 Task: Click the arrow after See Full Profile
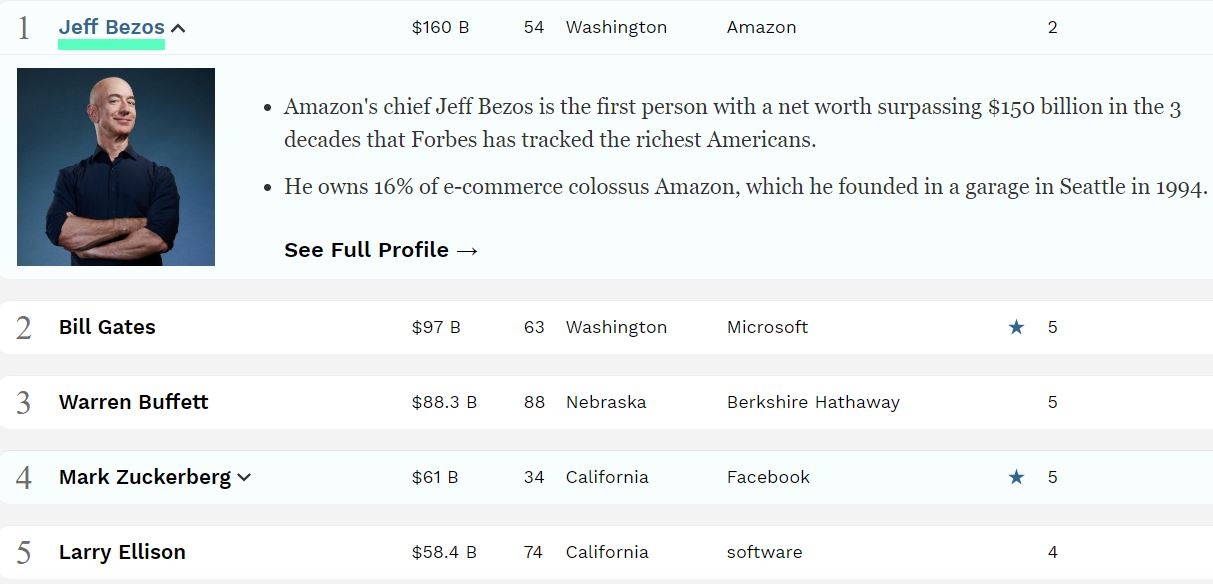(466, 250)
